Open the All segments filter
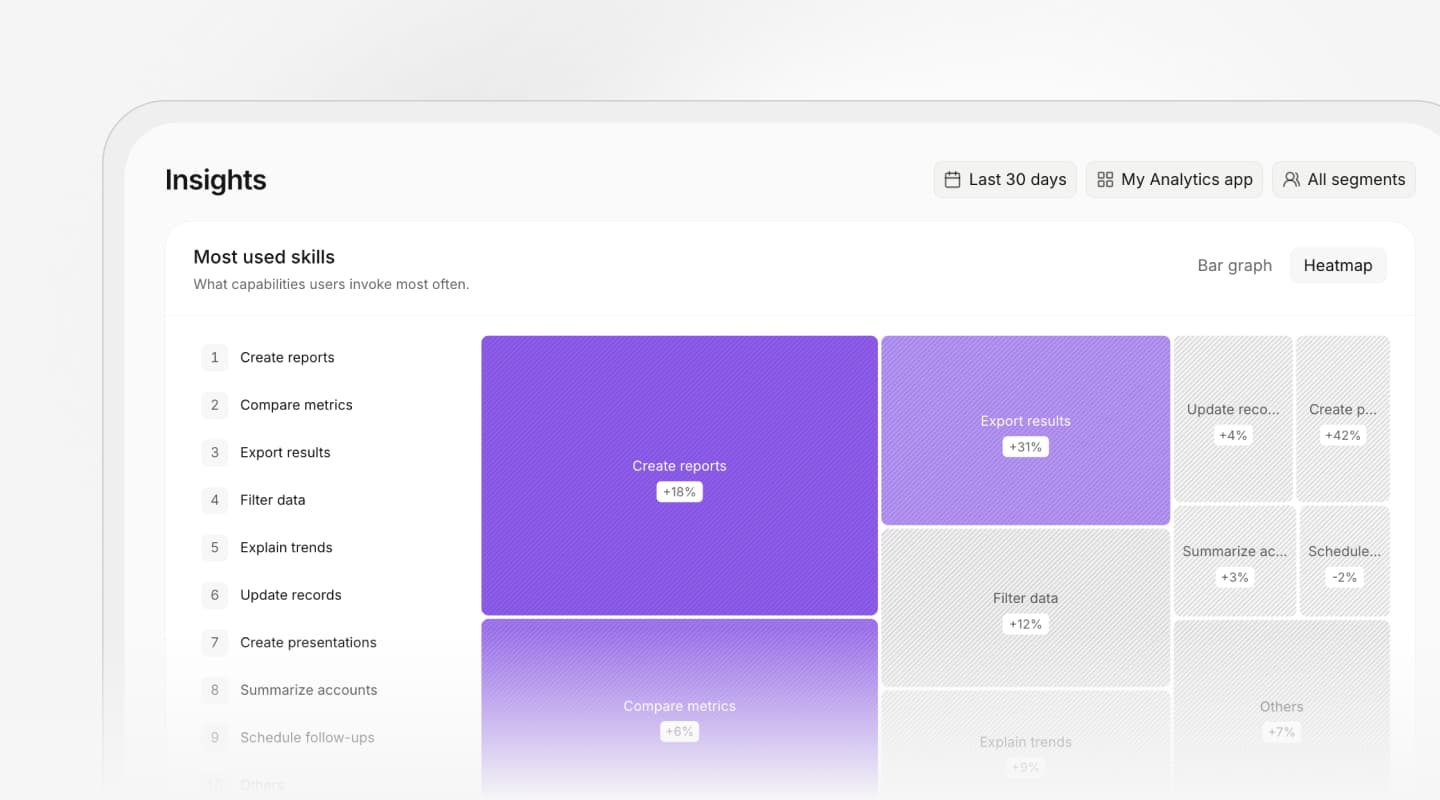The width and height of the screenshot is (1440, 800). 1344,180
